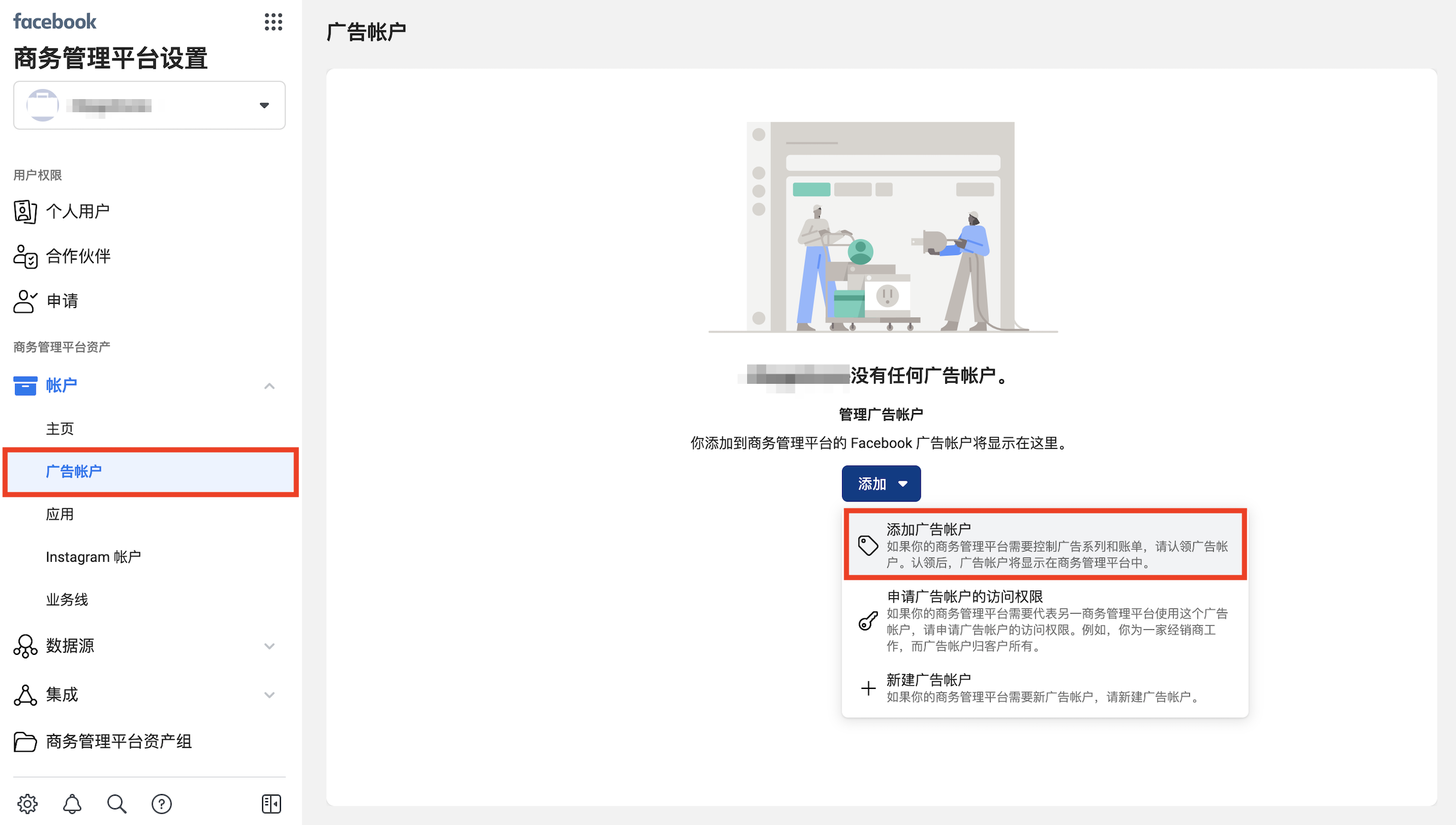Select 广告帐户 in sidebar
This screenshot has width=1456, height=825.
tap(150, 472)
